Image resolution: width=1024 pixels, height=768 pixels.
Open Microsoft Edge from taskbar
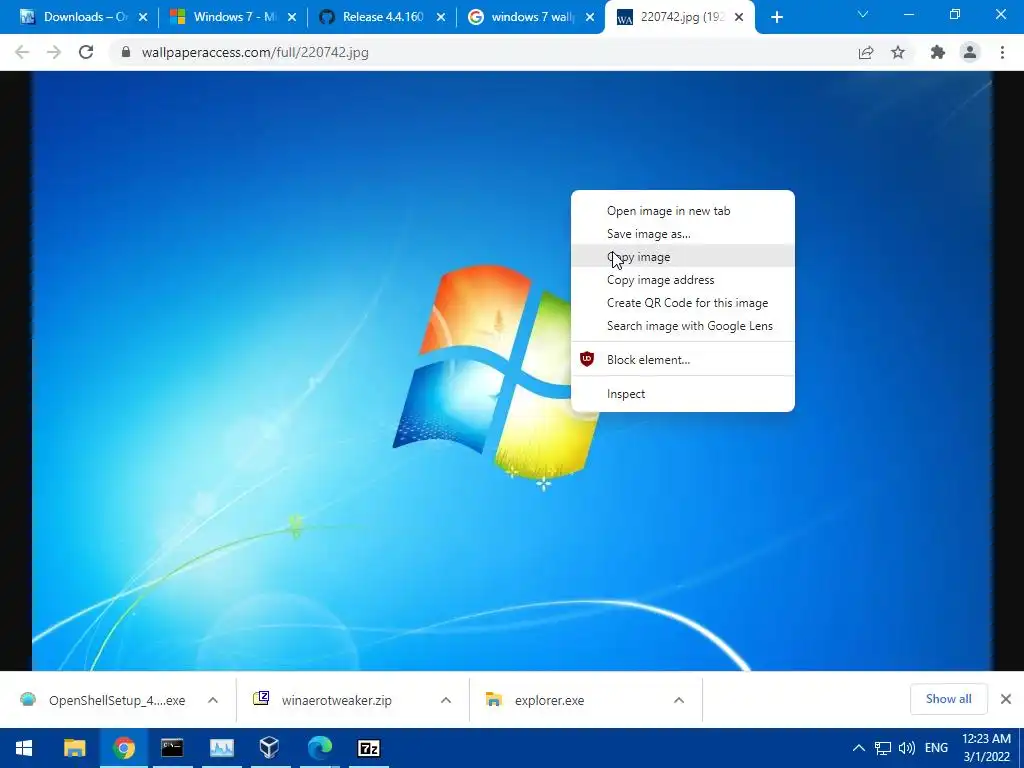pyautogui.click(x=319, y=748)
